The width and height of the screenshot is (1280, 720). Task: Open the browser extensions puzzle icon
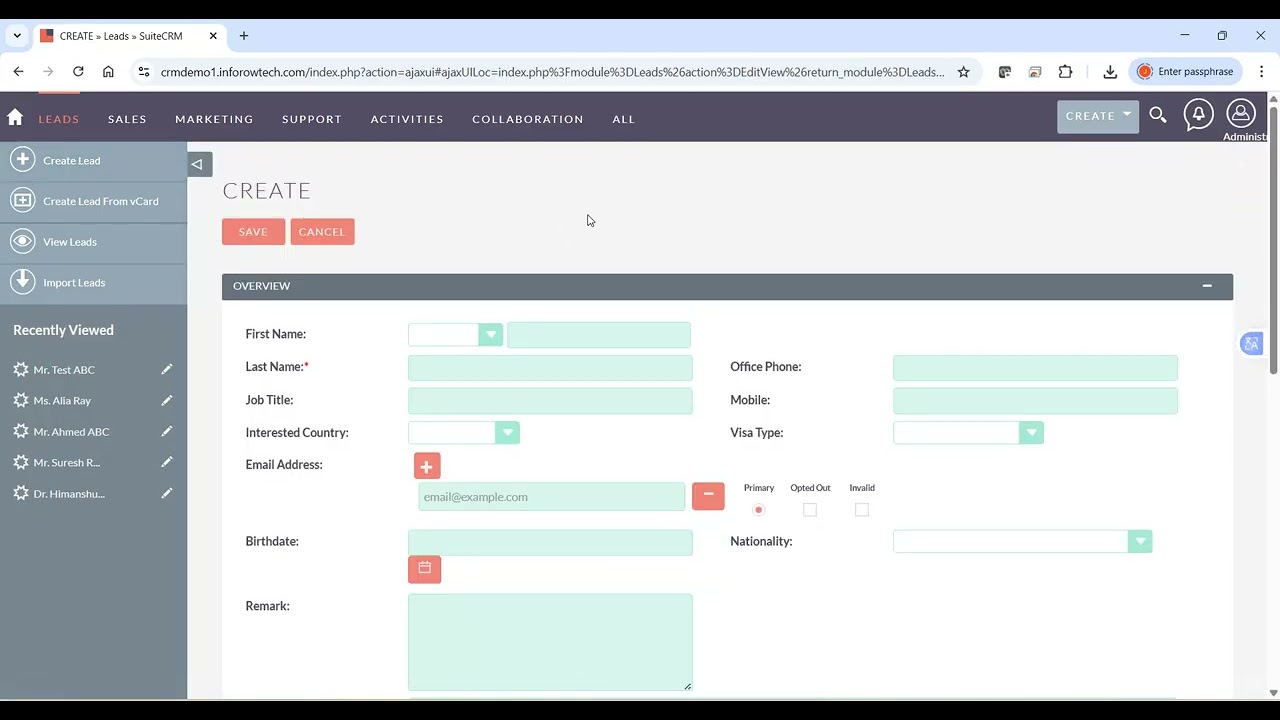coord(1065,72)
